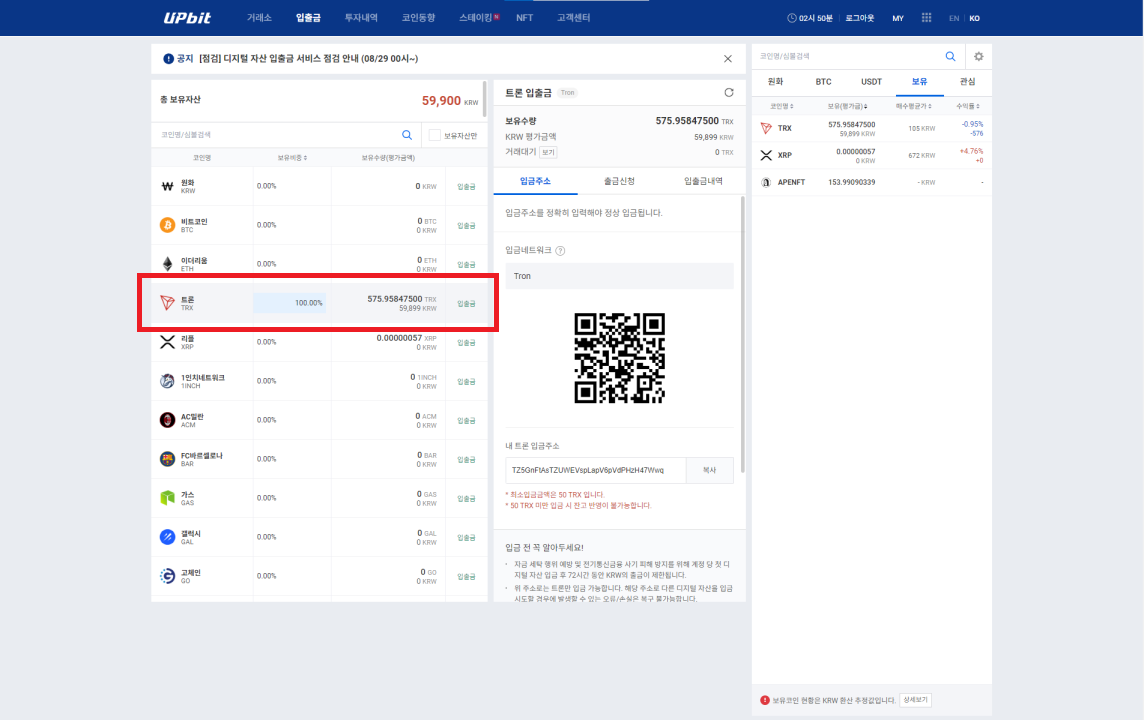Click the 리플 XRP icon in asset list
This screenshot has height=720, width=1144.
click(x=167, y=342)
